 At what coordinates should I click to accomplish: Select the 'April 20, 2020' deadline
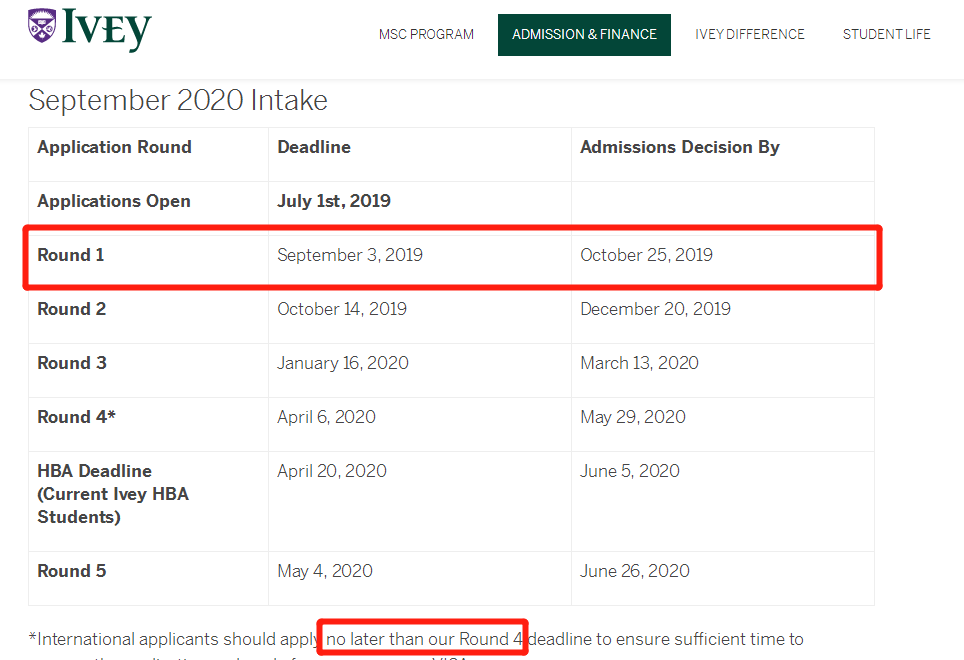click(x=332, y=471)
